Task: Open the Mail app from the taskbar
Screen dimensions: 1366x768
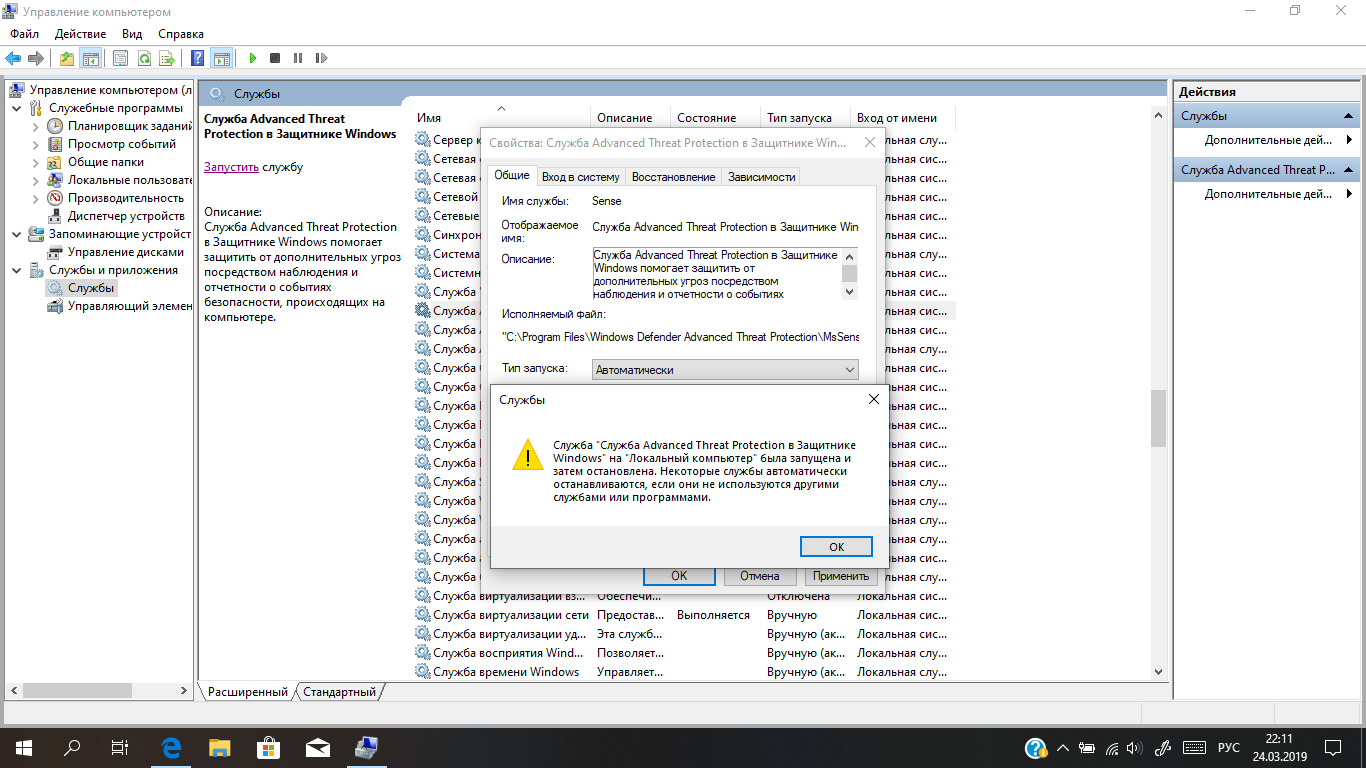Action: click(317, 747)
